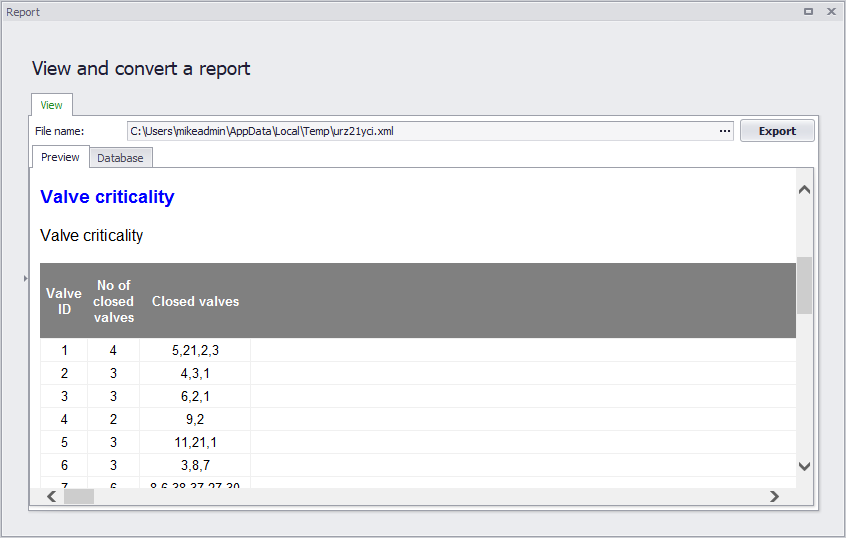Click the No of closed valves header
The width and height of the screenshot is (846, 538).
tap(113, 301)
